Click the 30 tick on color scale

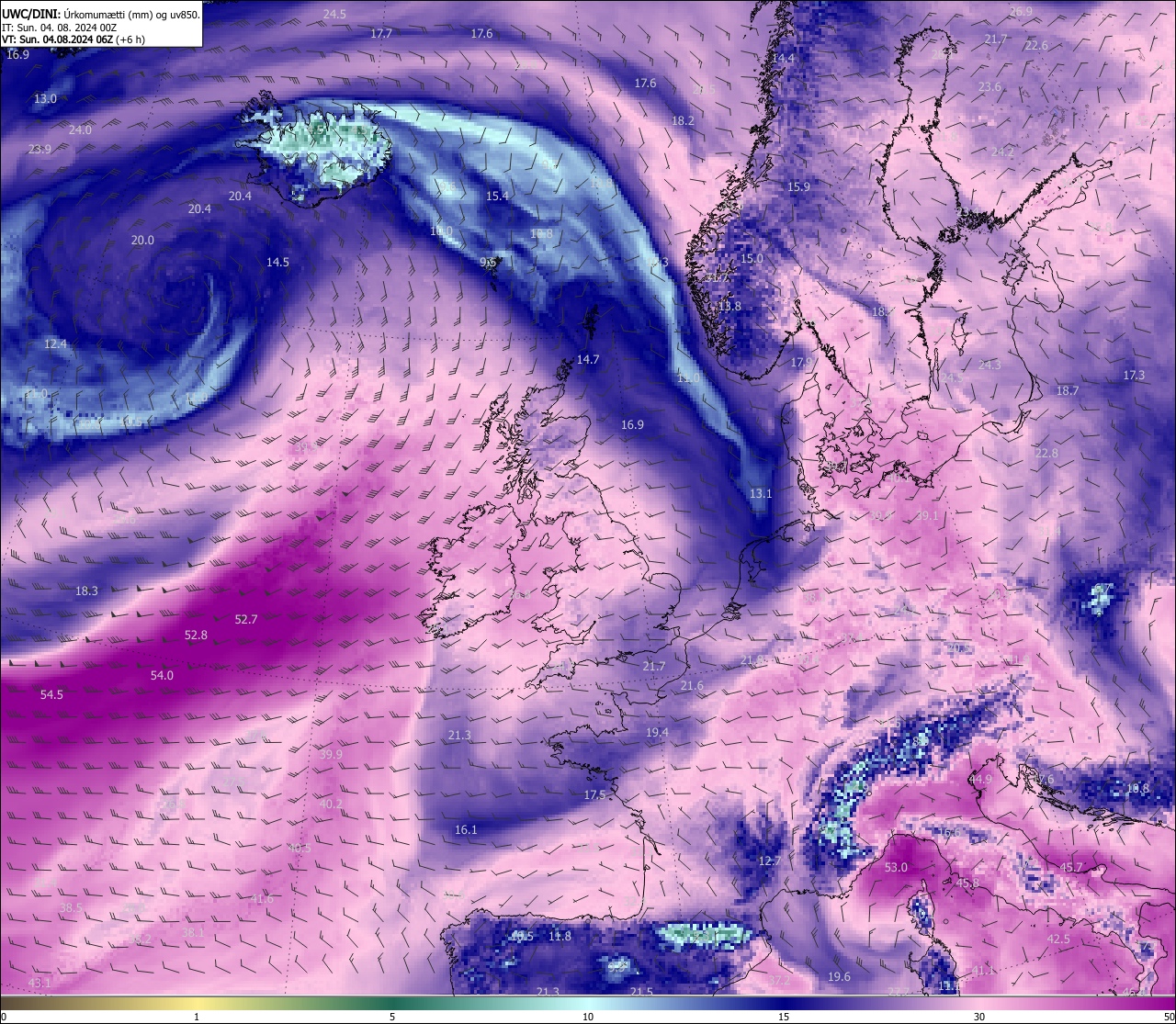click(979, 1017)
